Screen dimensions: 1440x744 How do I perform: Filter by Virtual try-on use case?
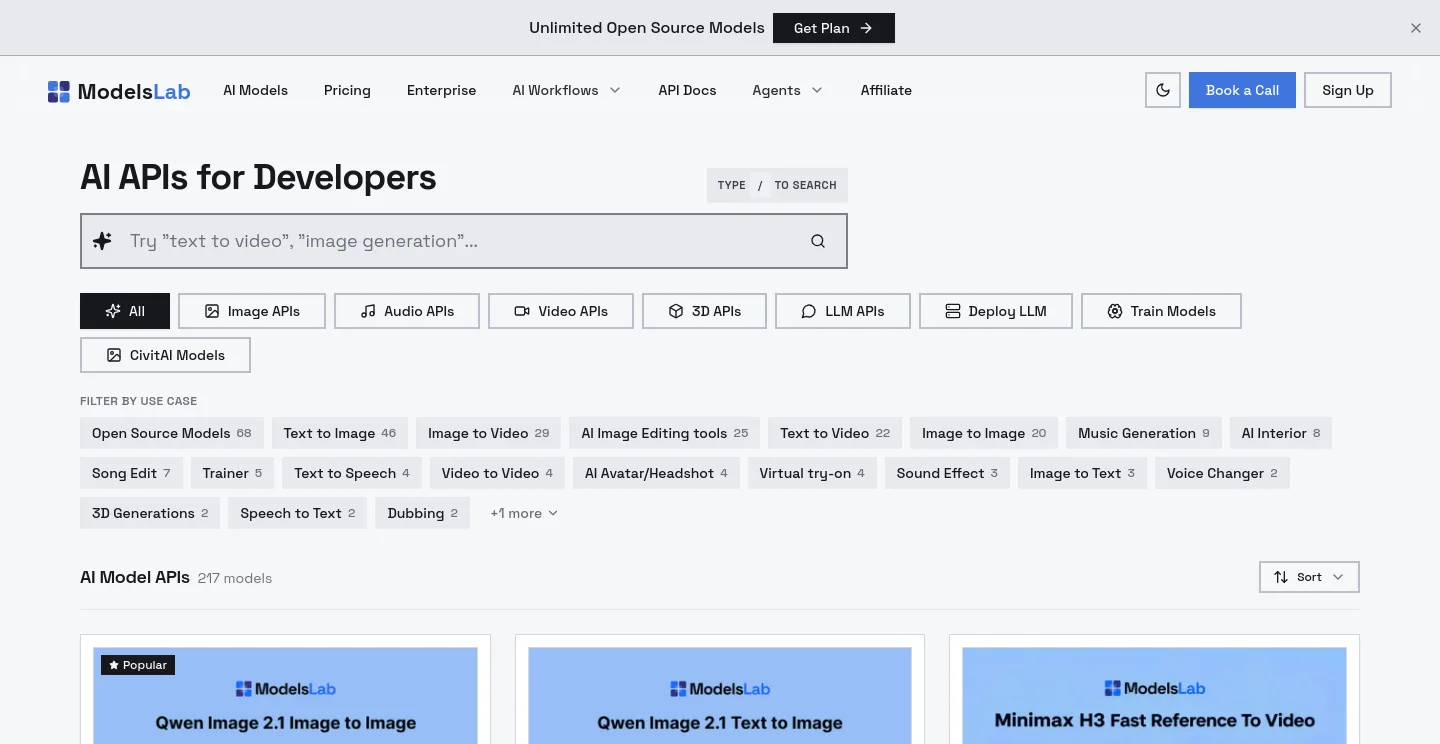click(812, 473)
